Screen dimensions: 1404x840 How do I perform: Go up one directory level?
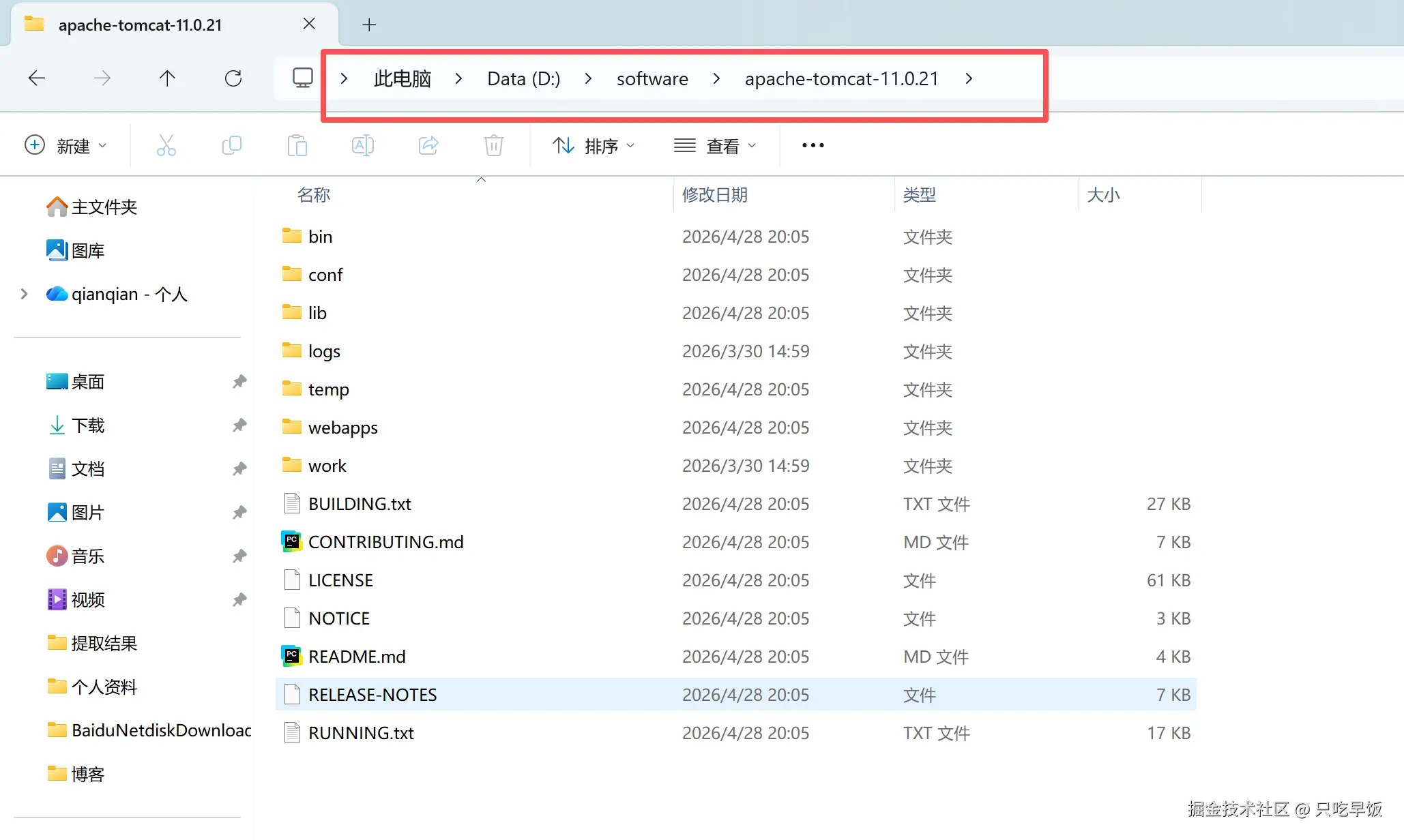tap(167, 78)
